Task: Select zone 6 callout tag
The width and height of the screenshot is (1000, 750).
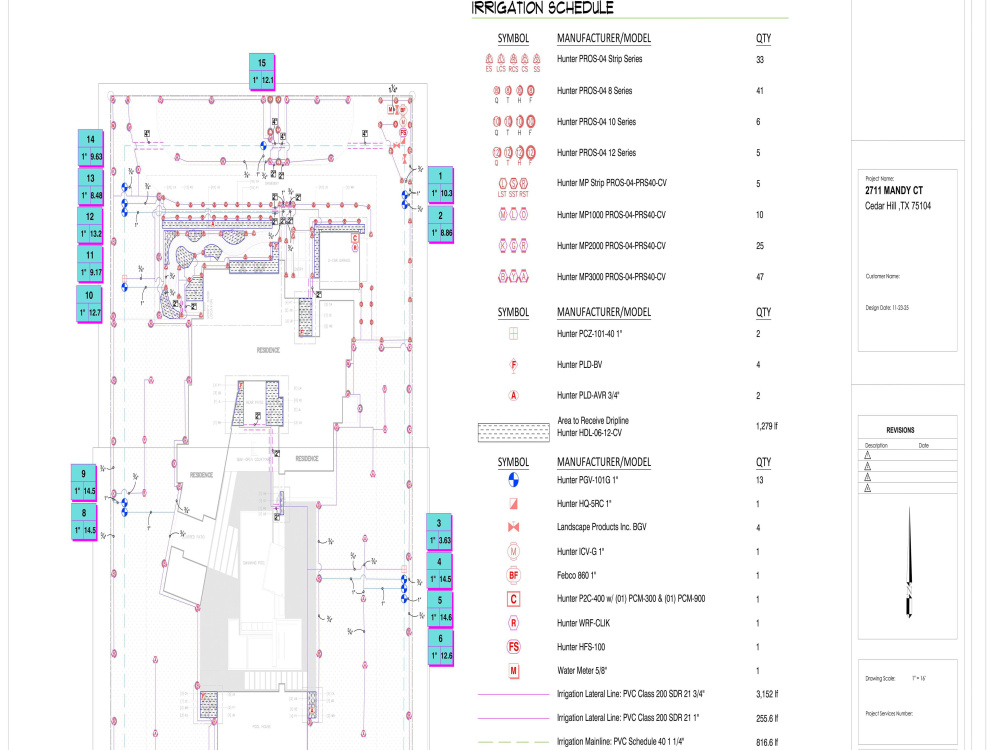Action: click(x=441, y=647)
